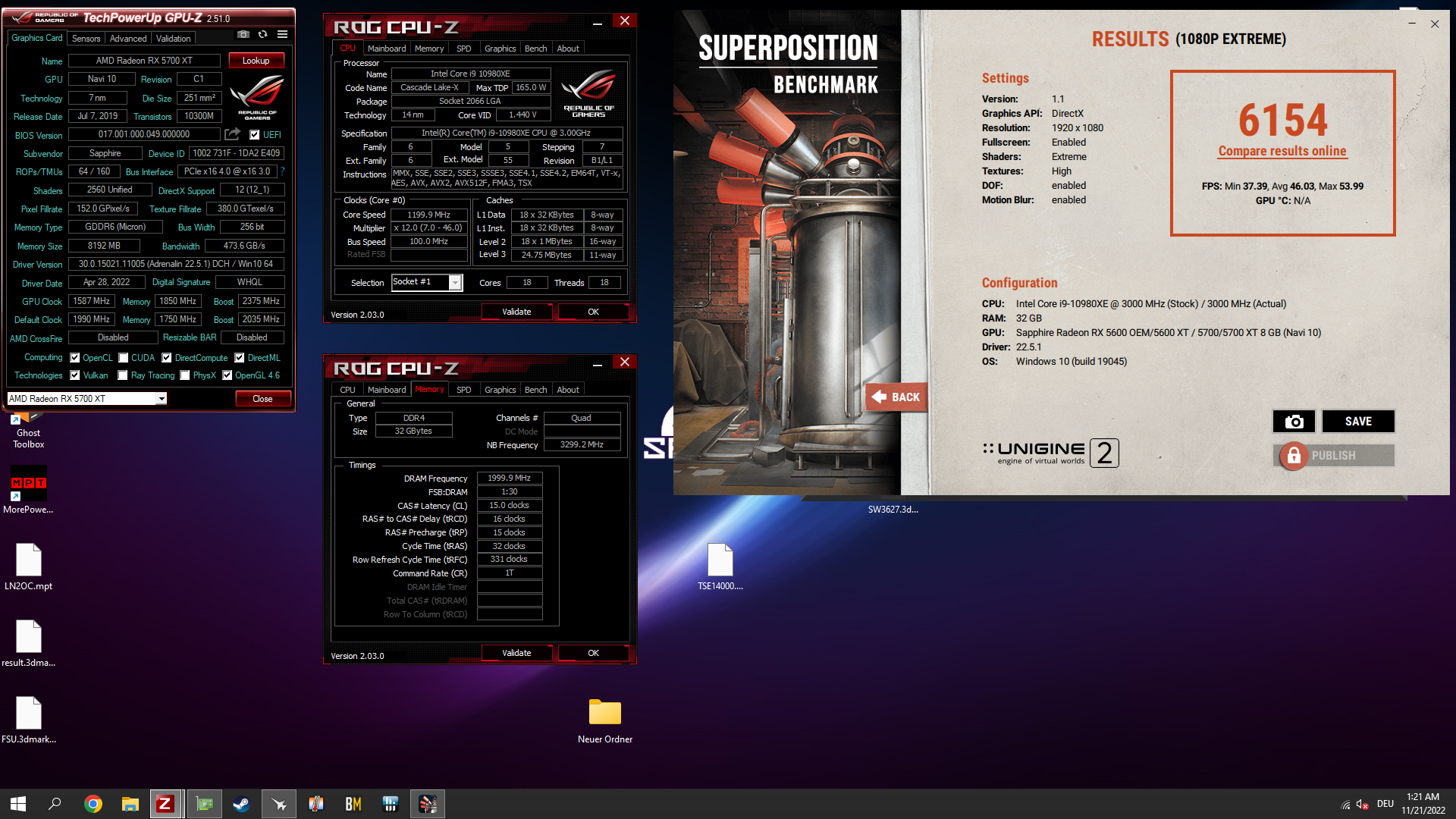This screenshot has width=1456, height=819.
Task: Switch to GPU-Z Sensors tab
Action: [86, 38]
